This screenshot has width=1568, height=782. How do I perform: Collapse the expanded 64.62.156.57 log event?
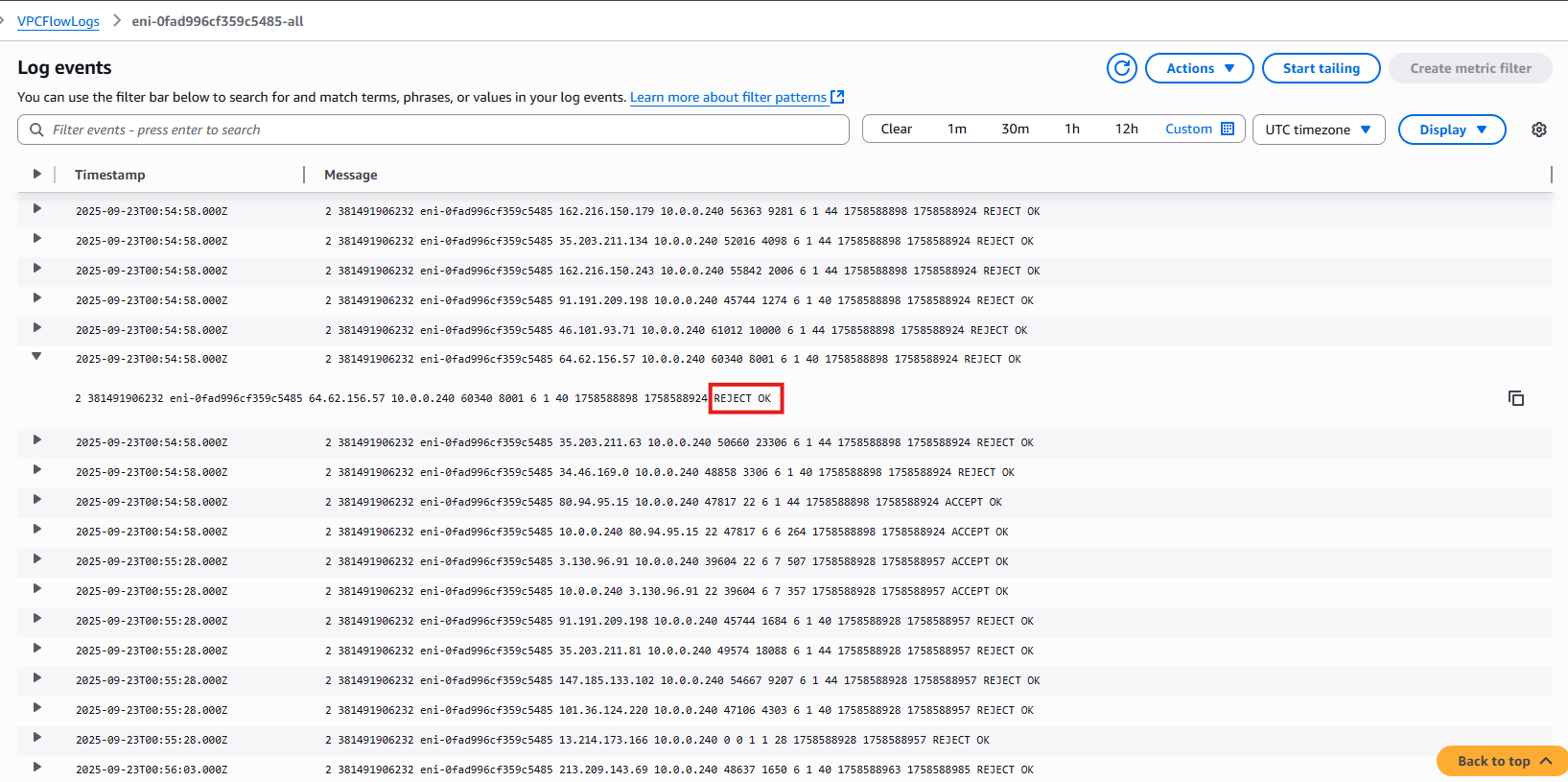coord(36,357)
